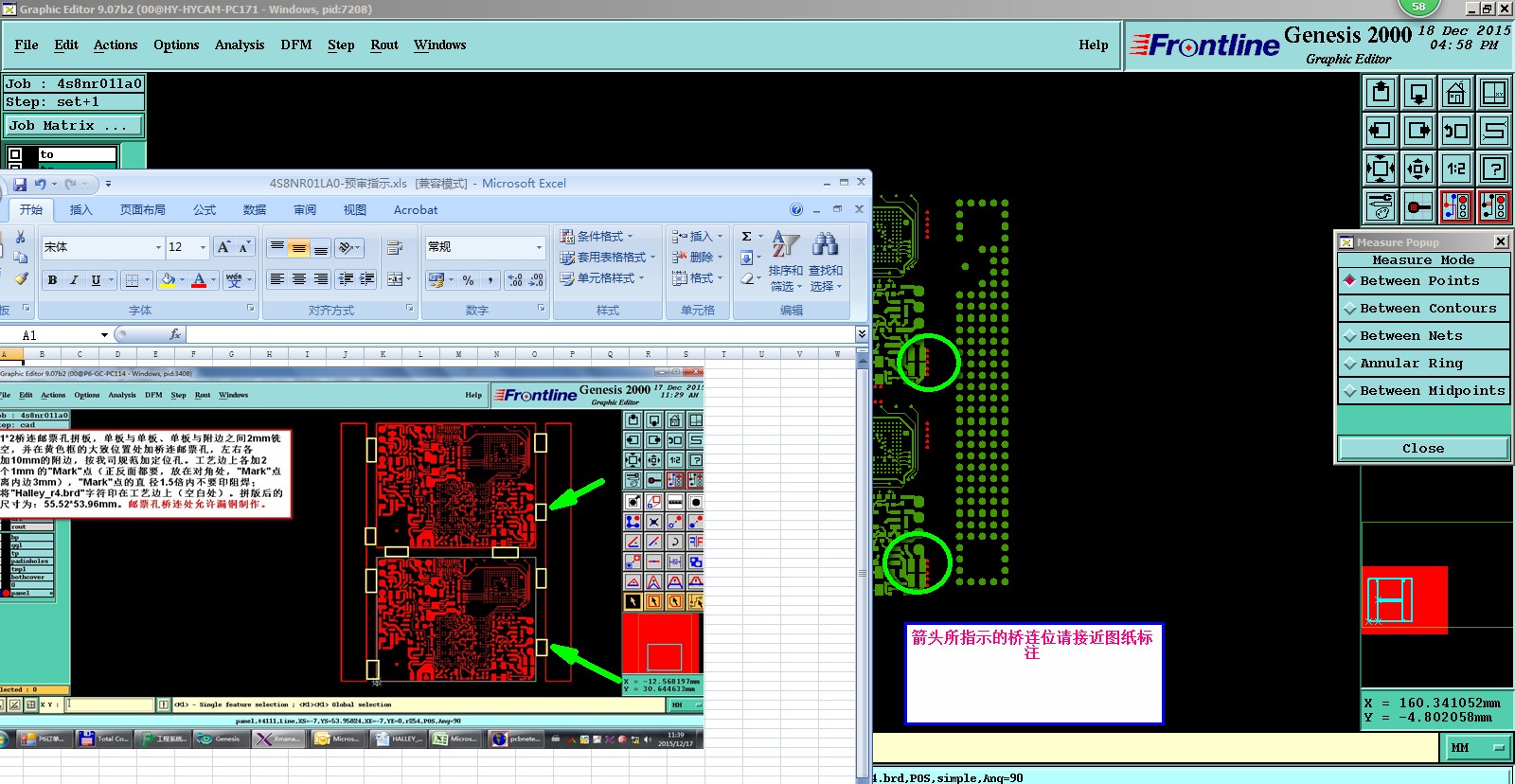Viewport: 1515px width, 784px height.
Task: Expand the font color dropdown arrow
Action: (213, 280)
